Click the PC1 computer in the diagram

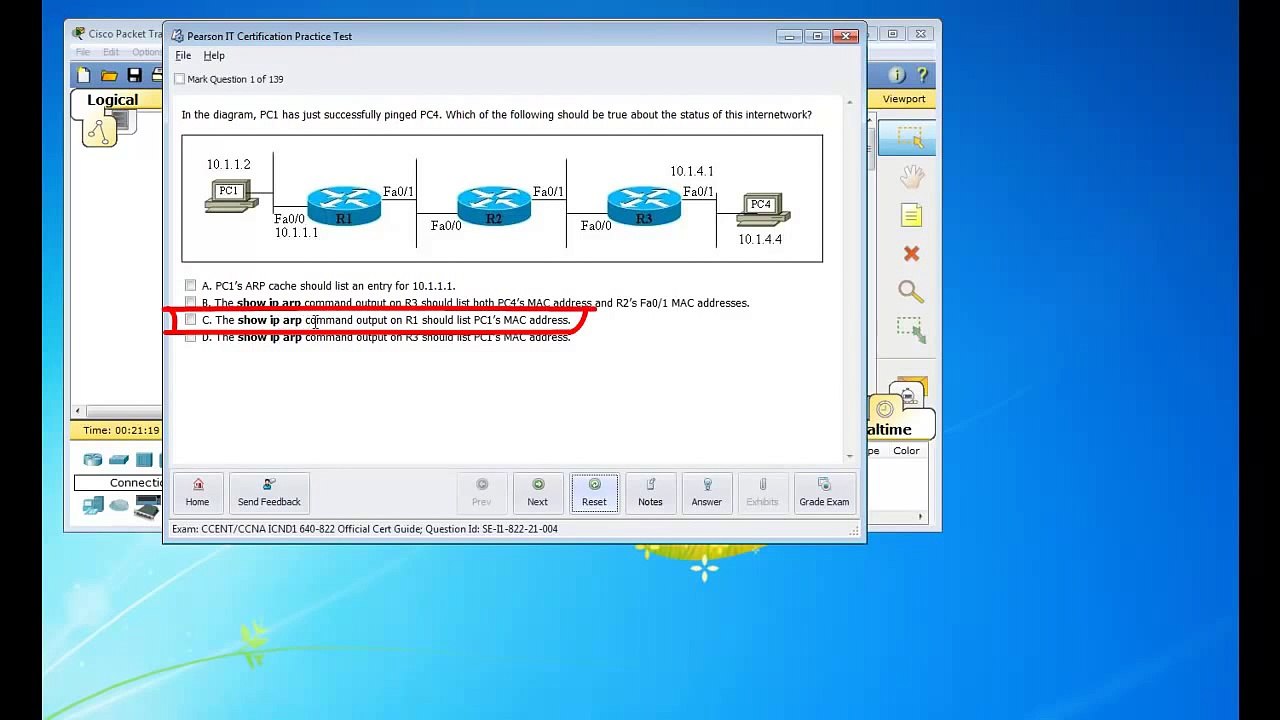point(230,196)
